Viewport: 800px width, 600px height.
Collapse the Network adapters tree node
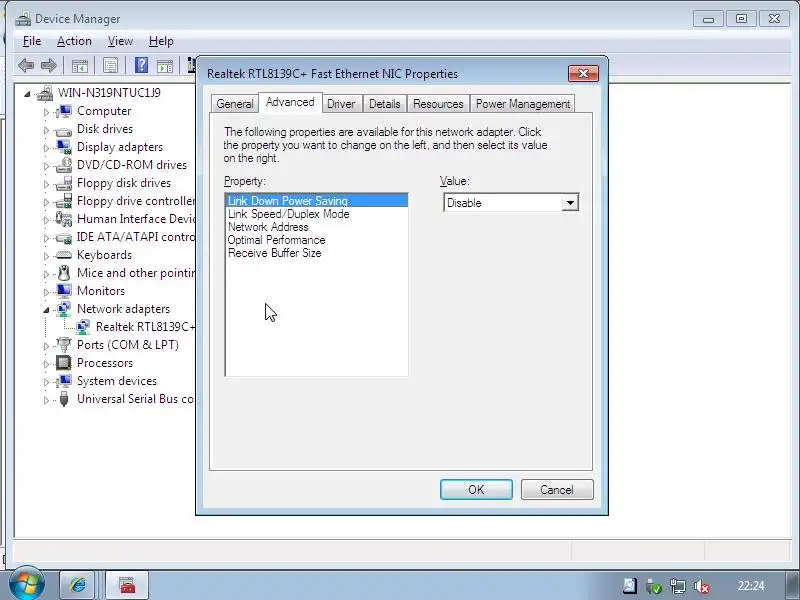pos(46,310)
